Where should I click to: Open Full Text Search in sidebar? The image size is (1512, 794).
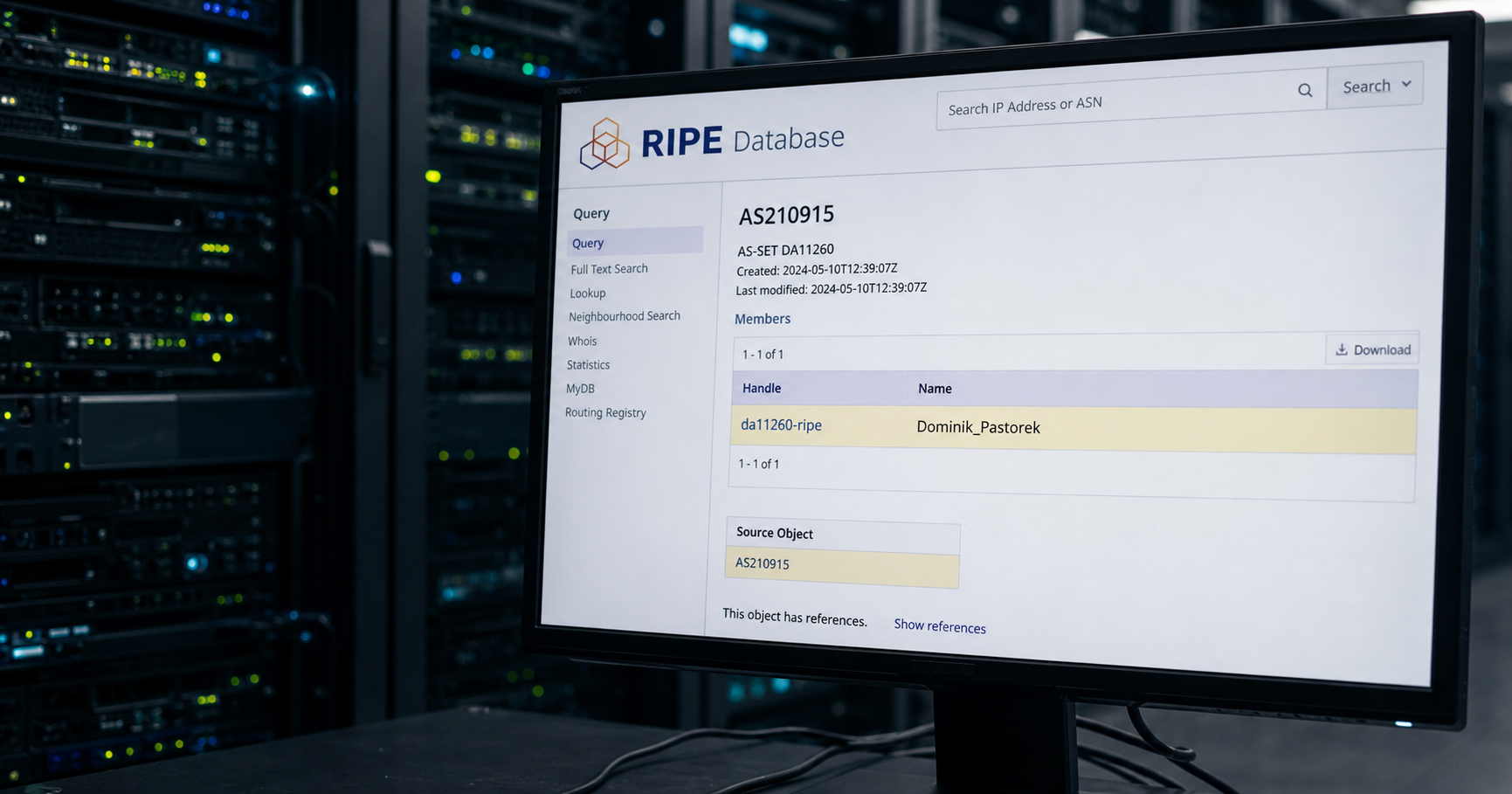click(609, 269)
